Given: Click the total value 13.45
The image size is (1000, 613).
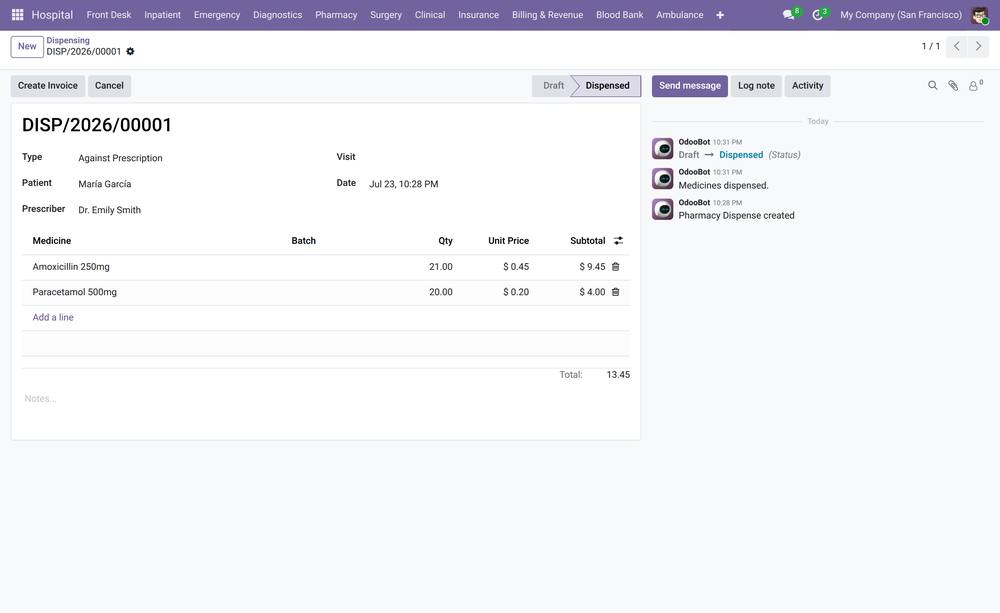Looking at the screenshot, I should [x=618, y=374].
